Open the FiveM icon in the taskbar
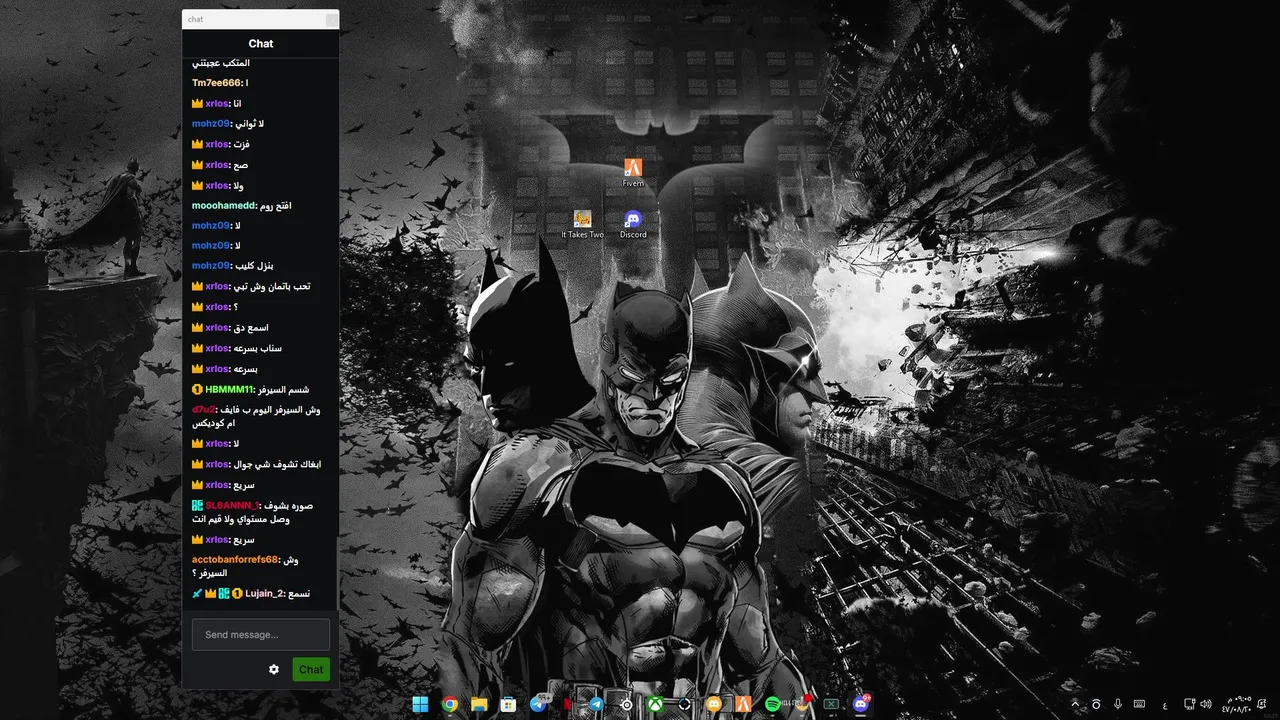Screen dimensions: 1280x720 tap(743, 704)
